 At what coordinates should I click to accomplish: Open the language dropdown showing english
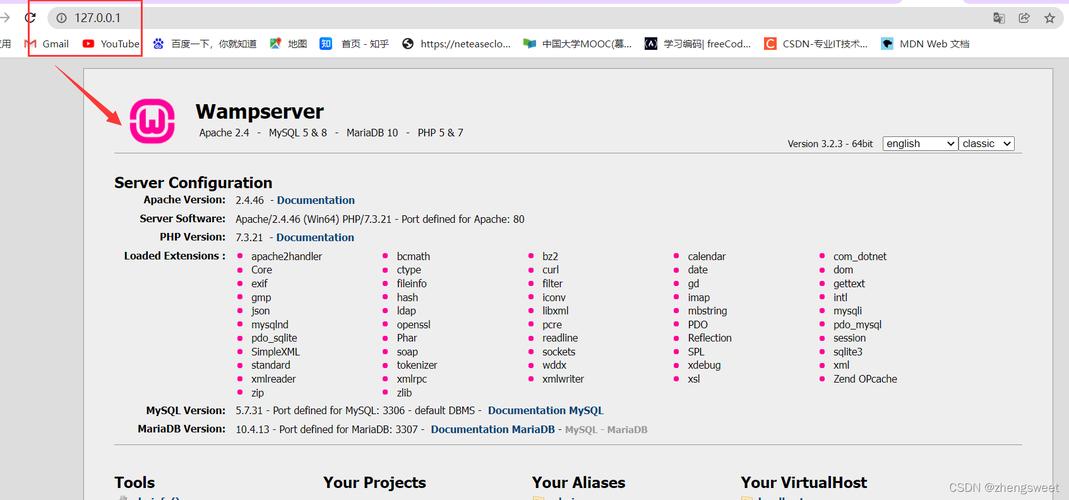point(920,143)
